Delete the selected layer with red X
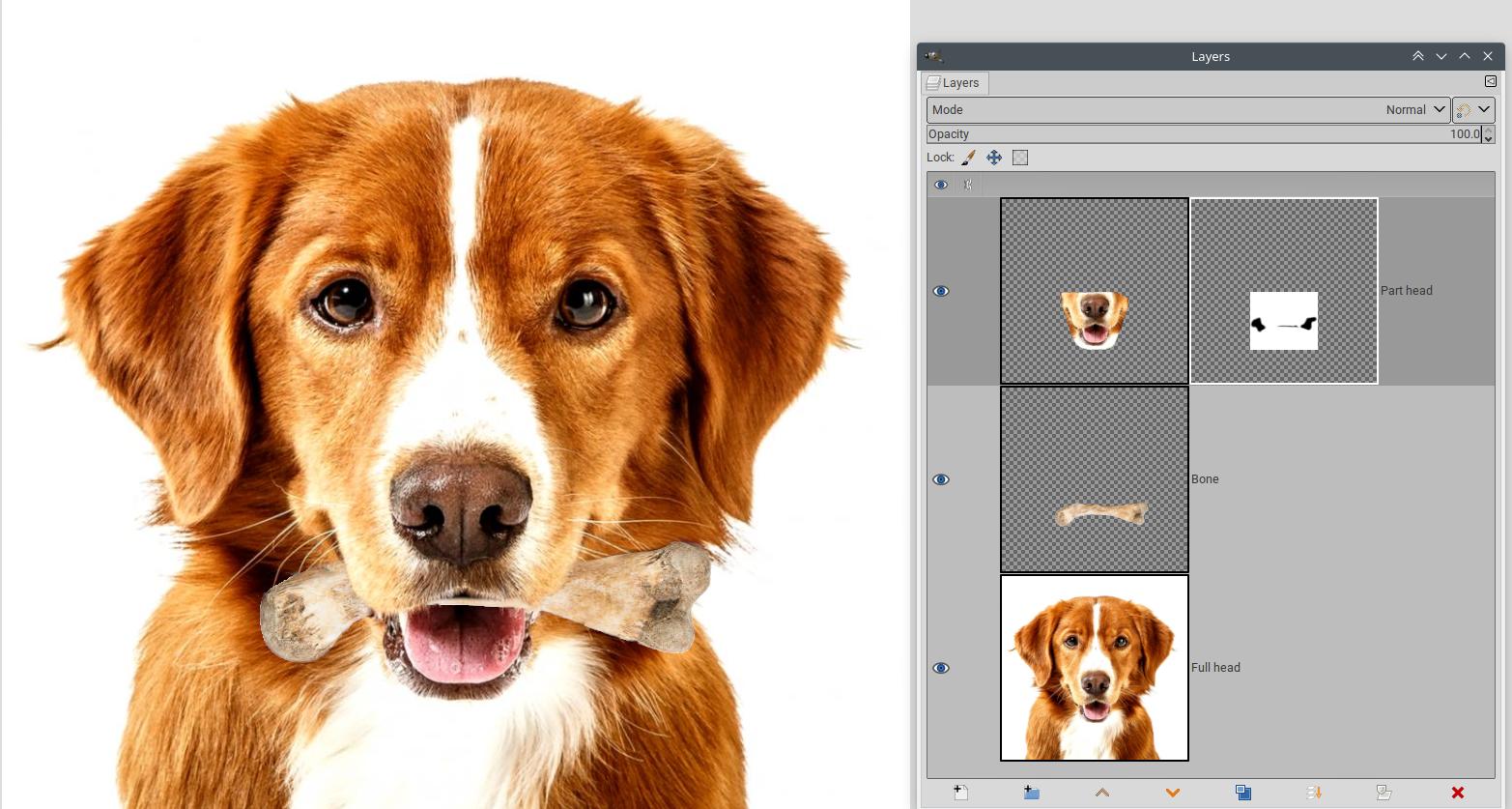 (x=1458, y=793)
